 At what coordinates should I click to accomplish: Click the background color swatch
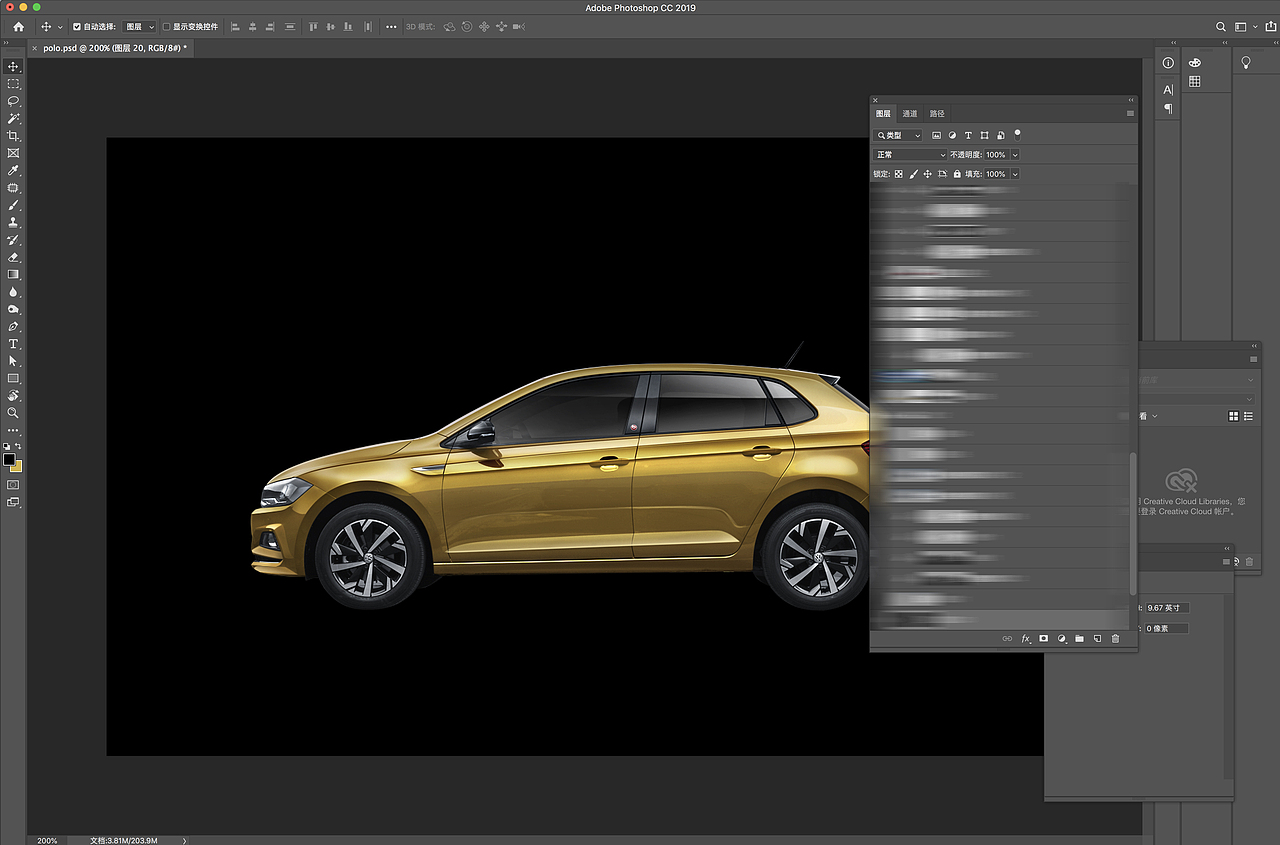[x=17, y=466]
